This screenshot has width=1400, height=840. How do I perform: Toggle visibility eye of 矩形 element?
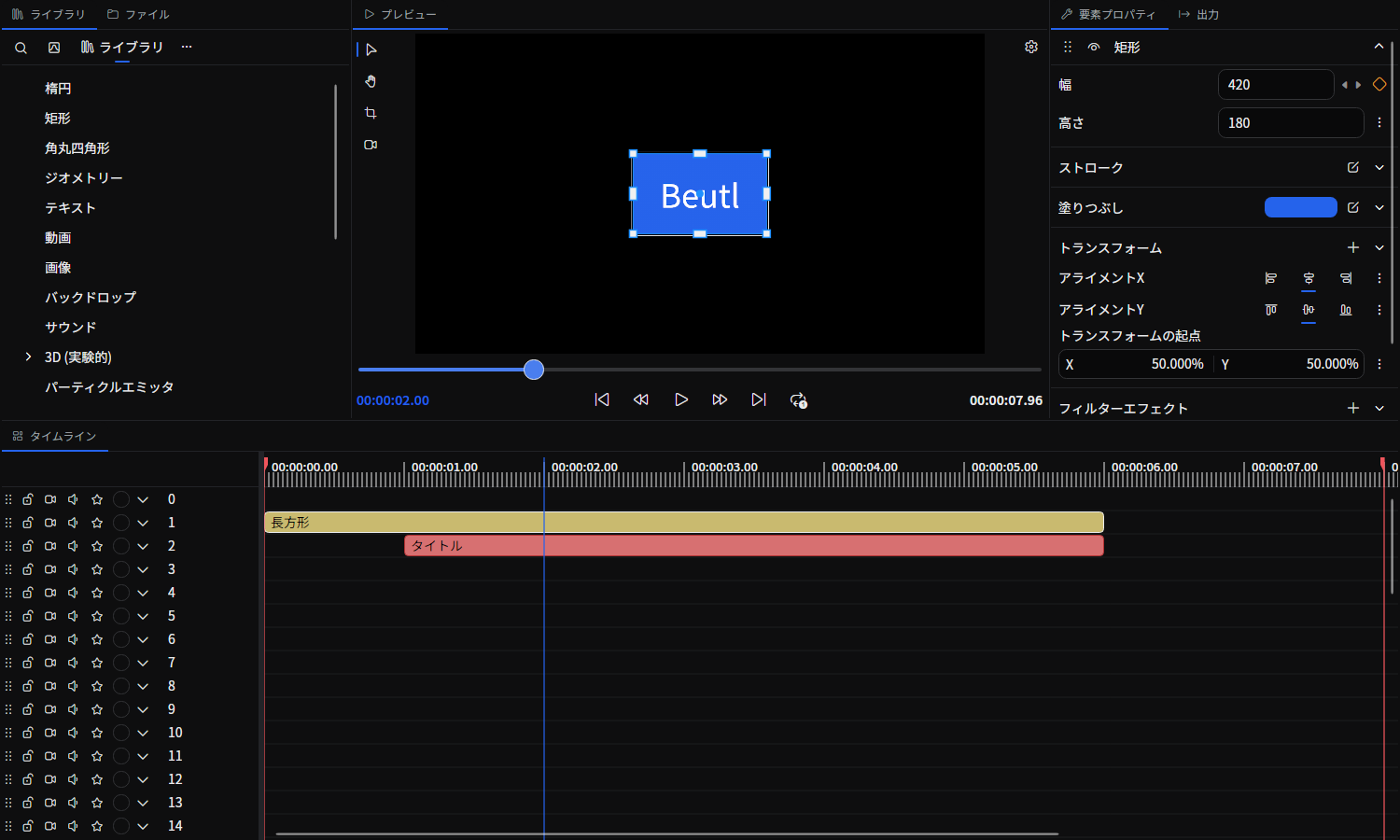1094,47
